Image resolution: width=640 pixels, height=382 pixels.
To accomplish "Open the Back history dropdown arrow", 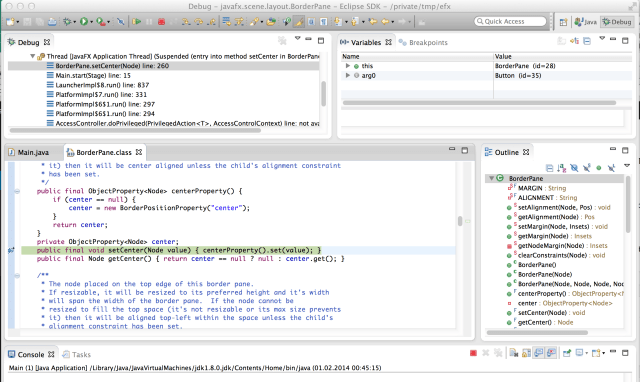I will [393, 22].
